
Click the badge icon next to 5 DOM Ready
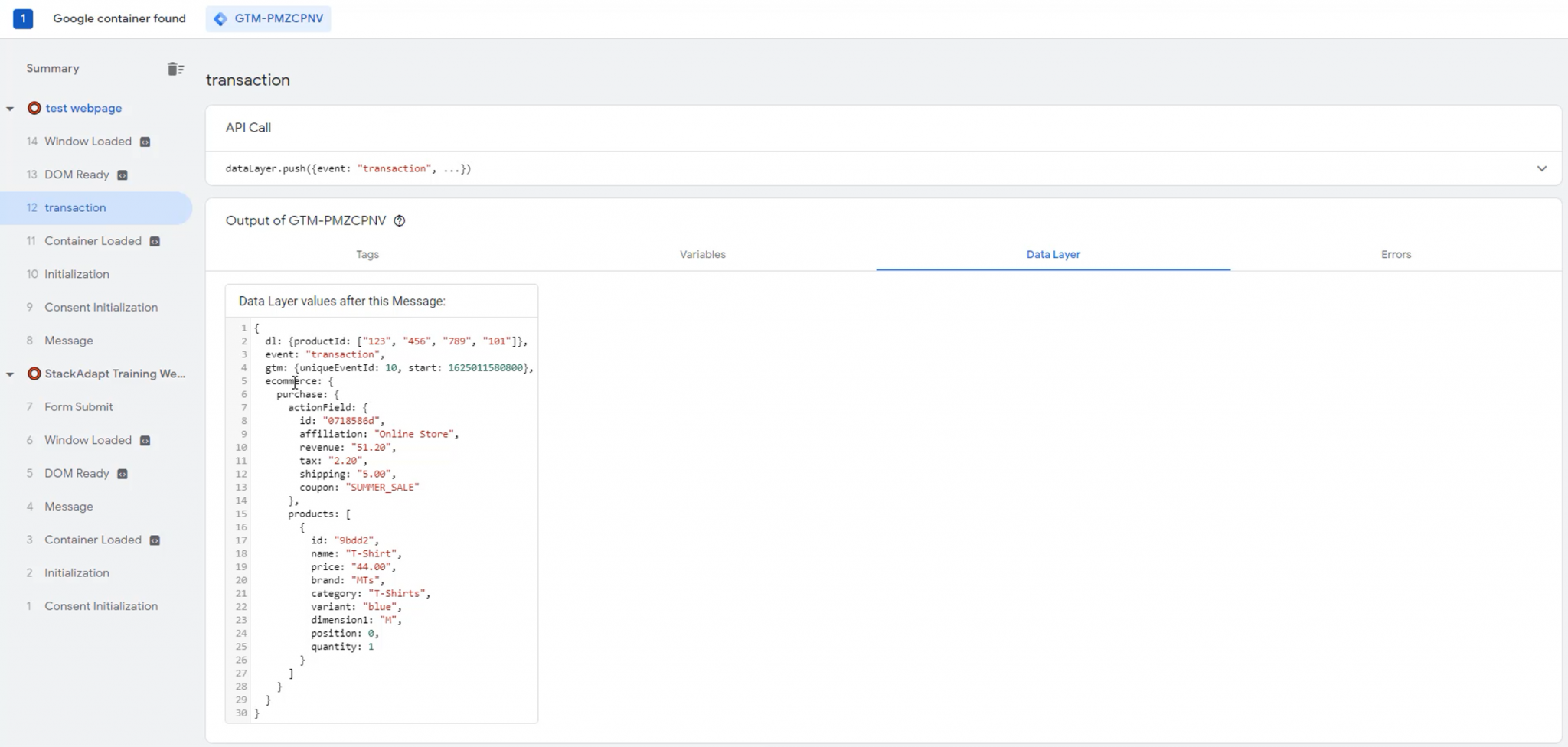pos(122,474)
